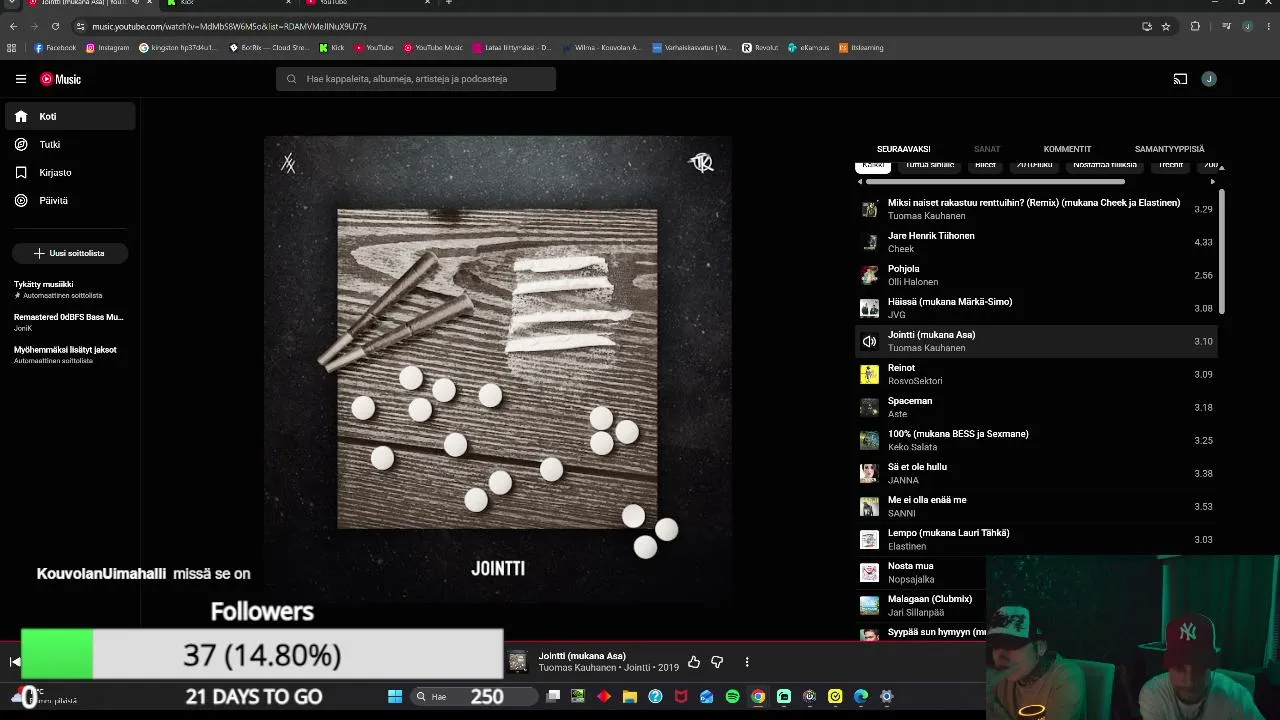Image resolution: width=1280 pixels, height=720 pixels.
Task: Play Jare Henrik Tiihonen by Cheek
Action: click(1036, 242)
